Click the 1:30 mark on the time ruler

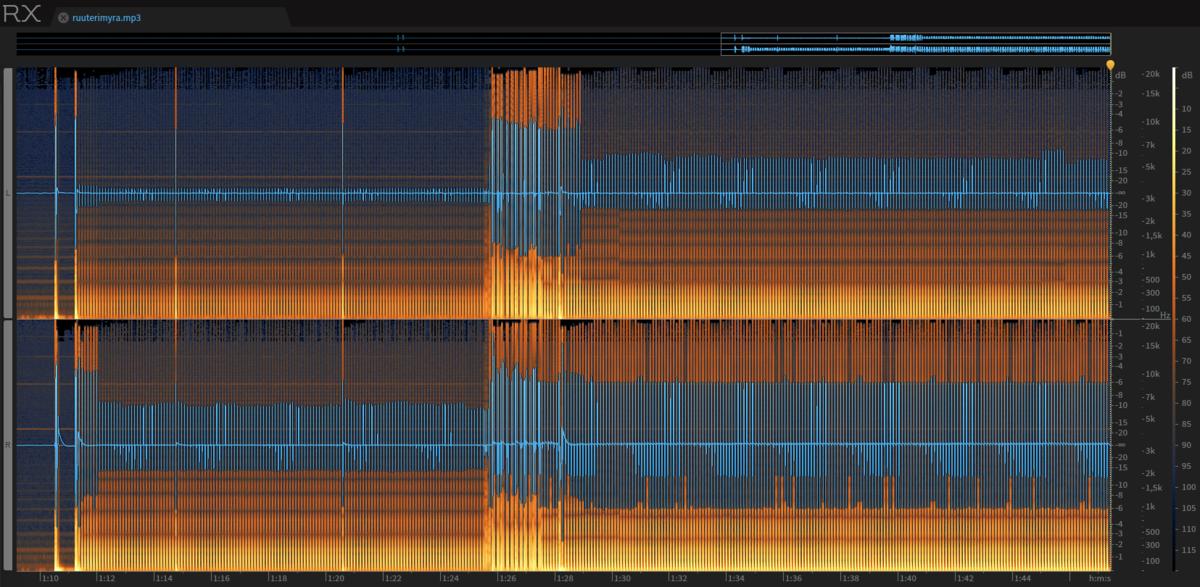622,578
